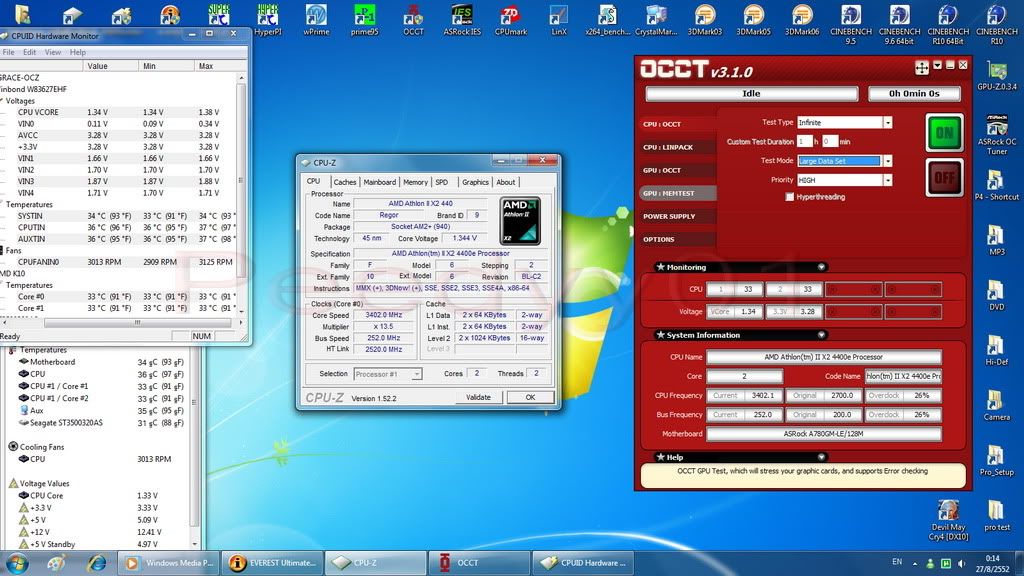1024x576 pixels.
Task: Switch to Windows Media Player taskbar button
Action: click(168, 562)
